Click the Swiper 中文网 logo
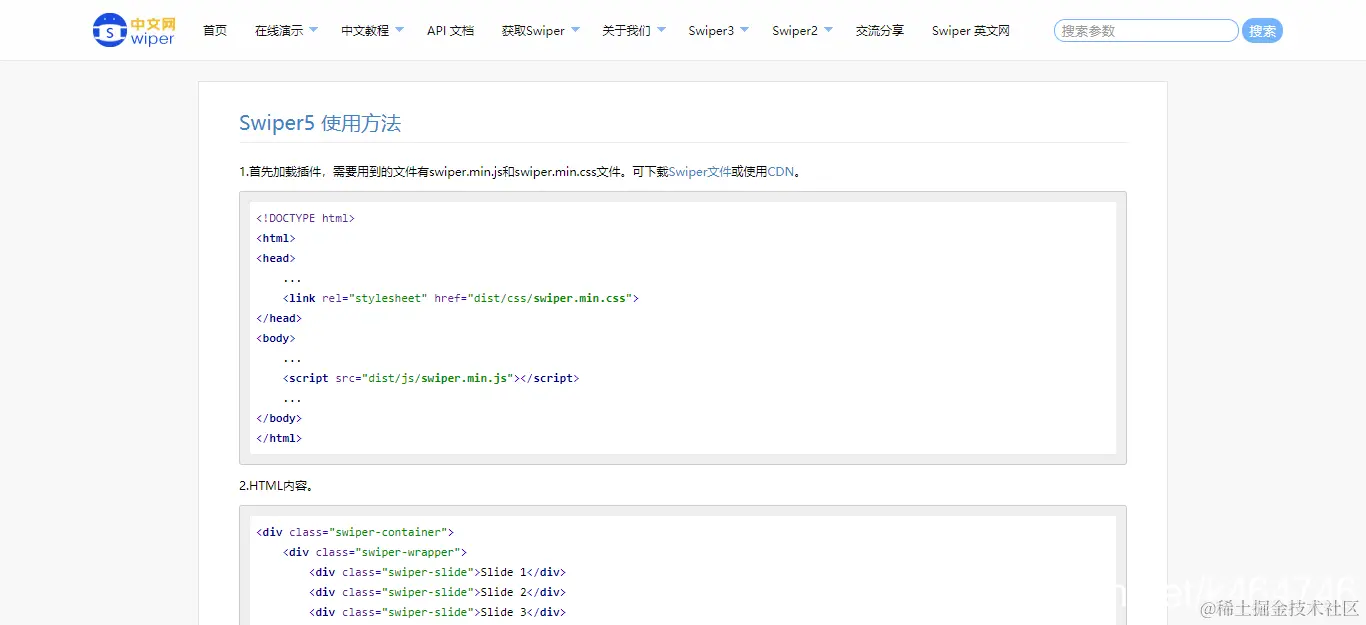 point(134,30)
